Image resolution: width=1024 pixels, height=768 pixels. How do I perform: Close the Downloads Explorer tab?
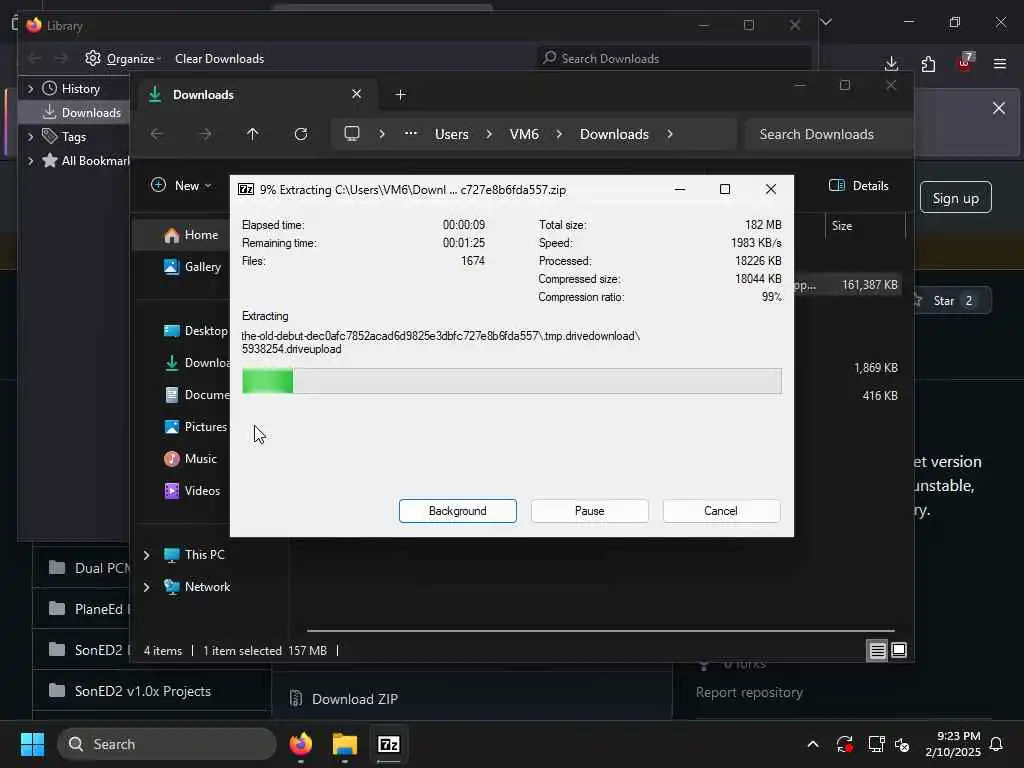(x=357, y=94)
